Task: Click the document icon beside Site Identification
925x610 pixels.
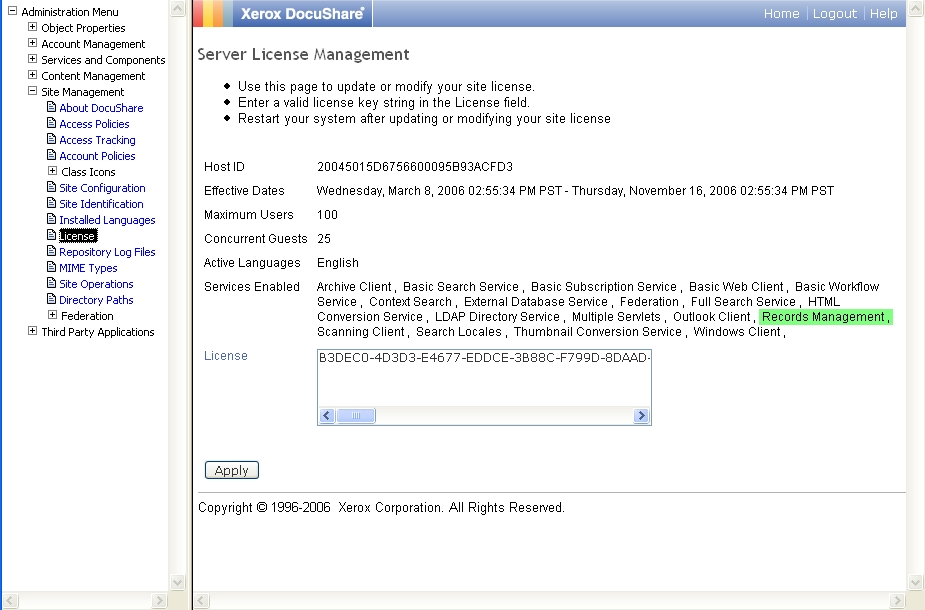Action: tap(51, 203)
